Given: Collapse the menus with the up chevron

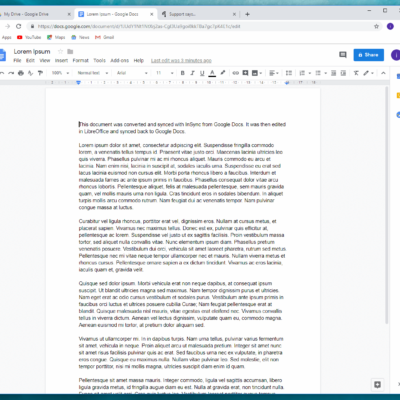Looking at the screenshot, I should point(383,73).
